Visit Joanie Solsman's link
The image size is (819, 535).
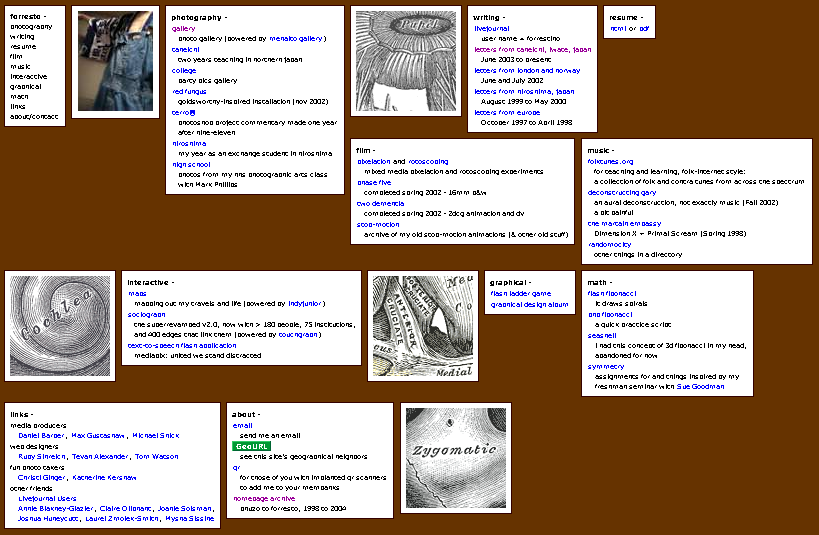184,508
